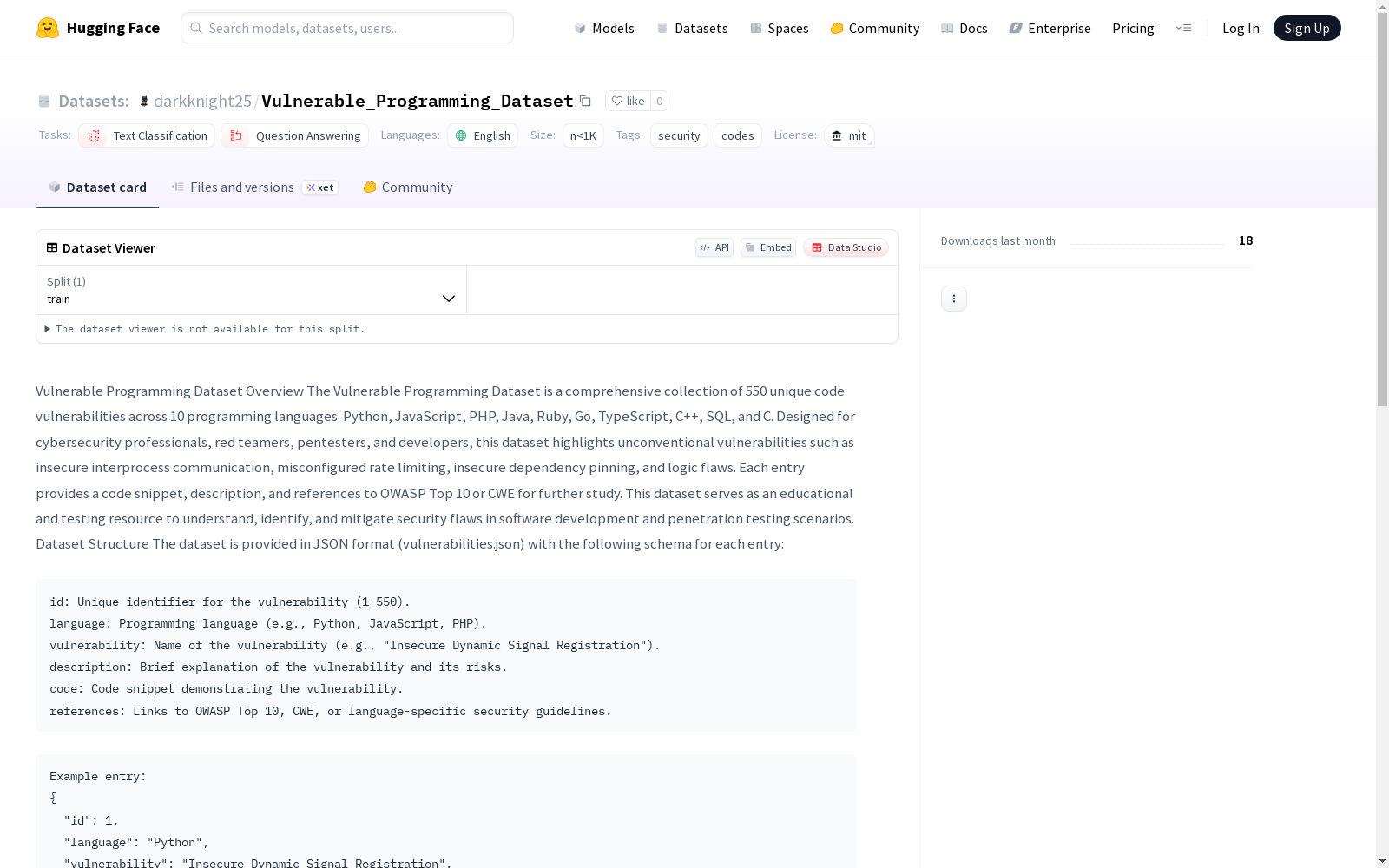
Task: Open the Vulnerable_Programming_Dataset title link
Action: (418, 101)
